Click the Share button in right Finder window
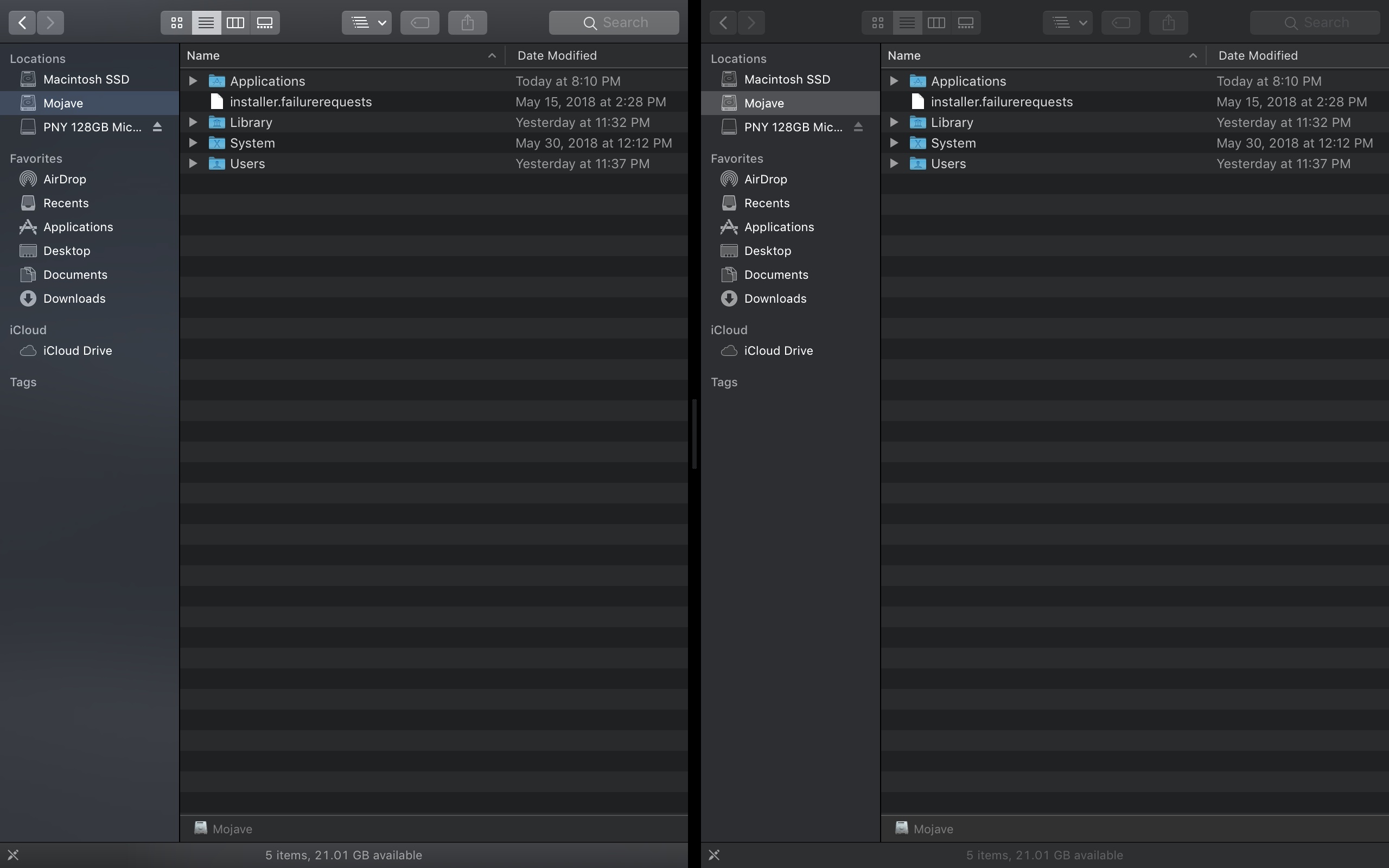This screenshot has width=1389, height=868. click(1168, 22)
